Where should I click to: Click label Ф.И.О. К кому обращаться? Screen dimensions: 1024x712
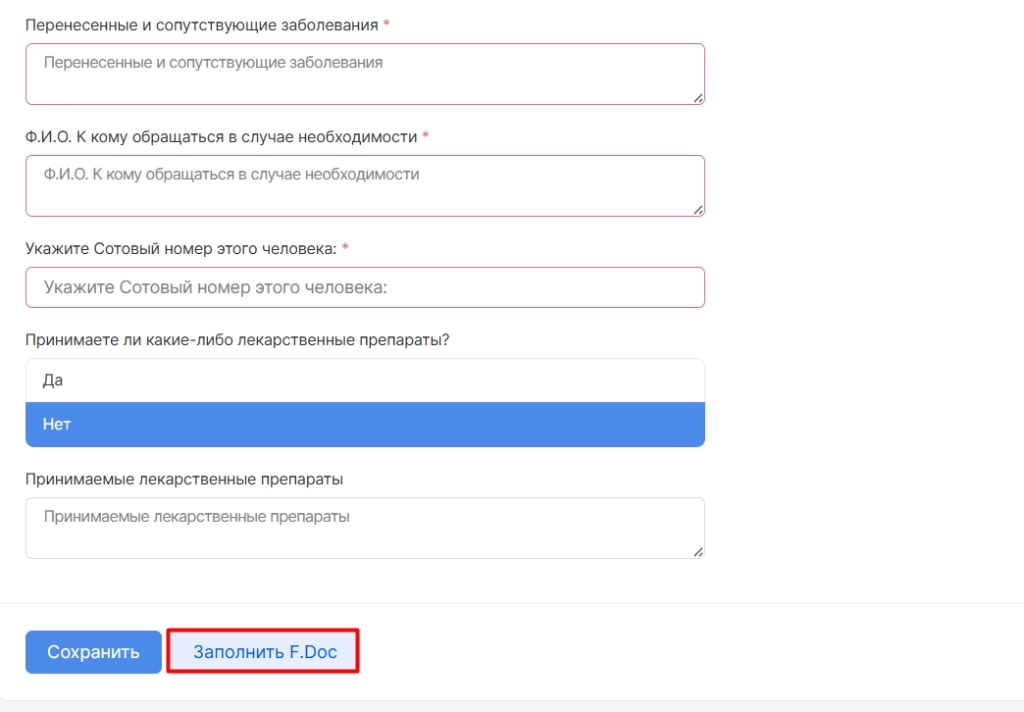tap(221, 137)
